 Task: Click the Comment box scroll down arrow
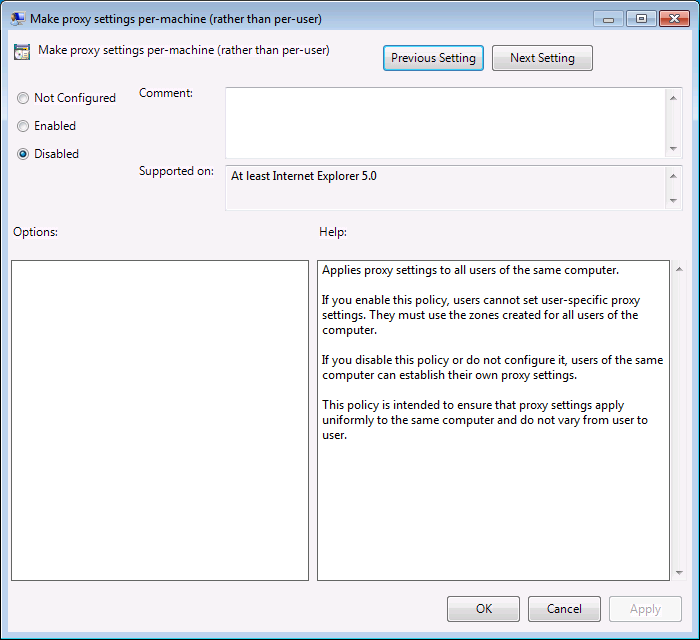pos(673,149)
